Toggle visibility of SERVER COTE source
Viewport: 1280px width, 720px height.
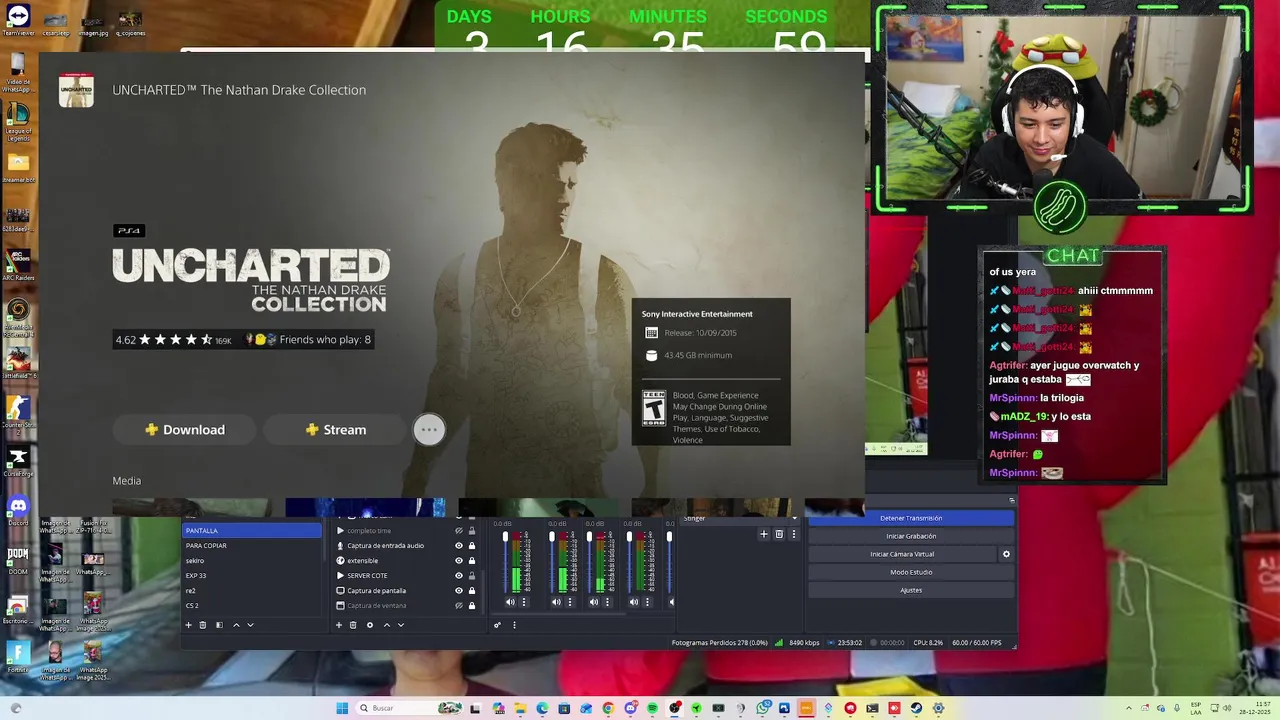click(x=459, y=576)
